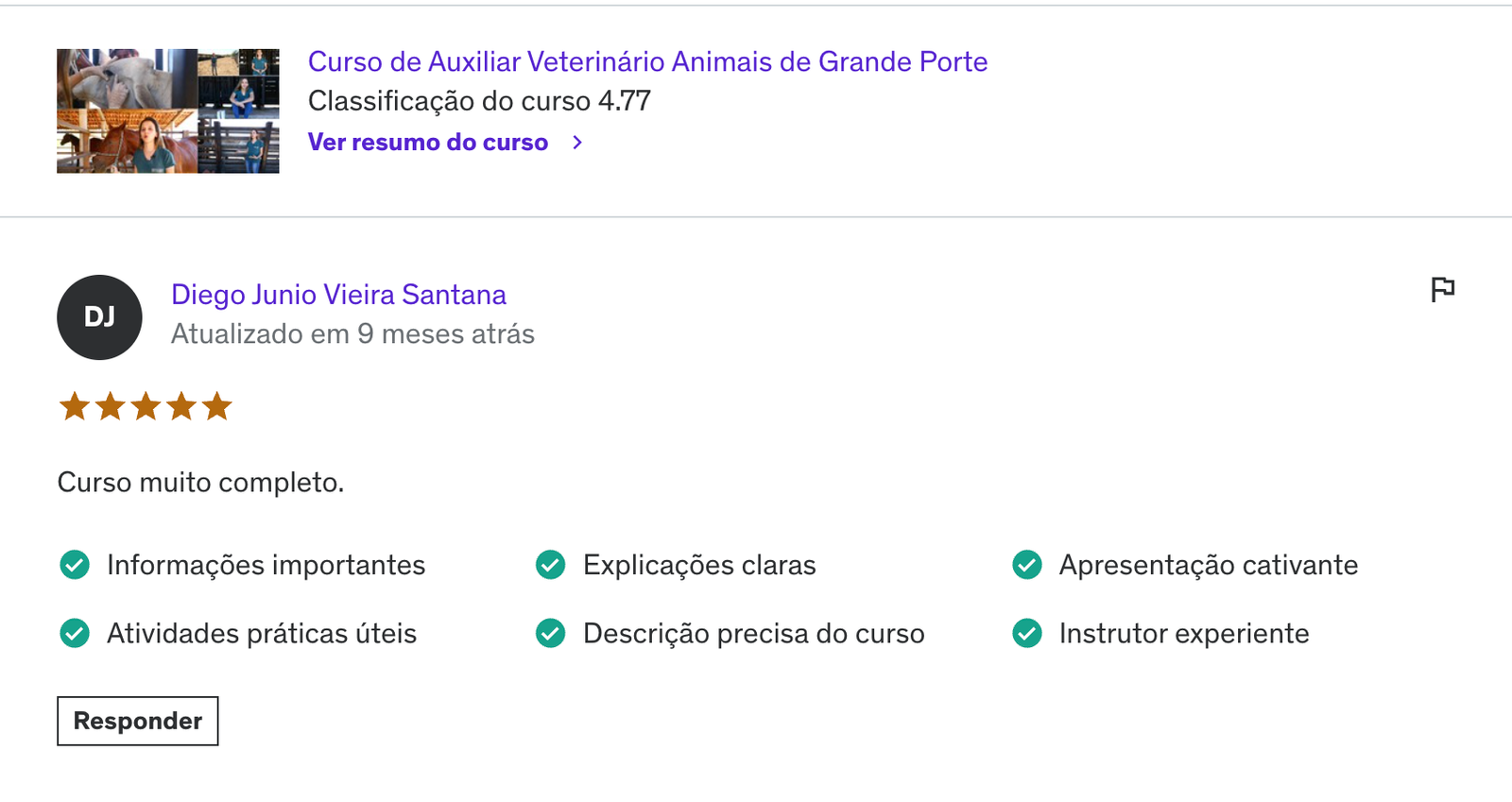Click the first rating star
Image resolution: width=1512 pixels, height=802 pixels.
click(75, 406)
